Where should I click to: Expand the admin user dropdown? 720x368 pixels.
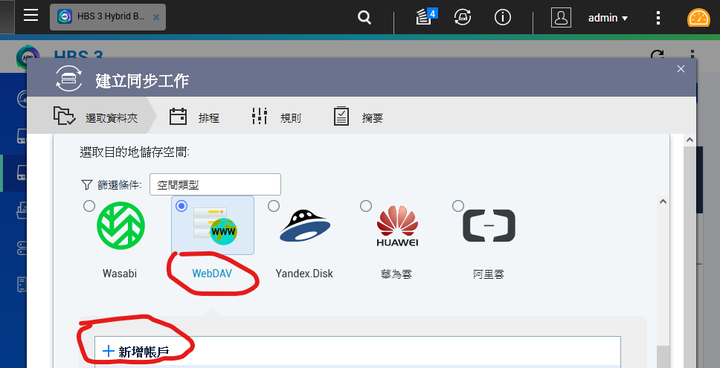tap(608, 18)
